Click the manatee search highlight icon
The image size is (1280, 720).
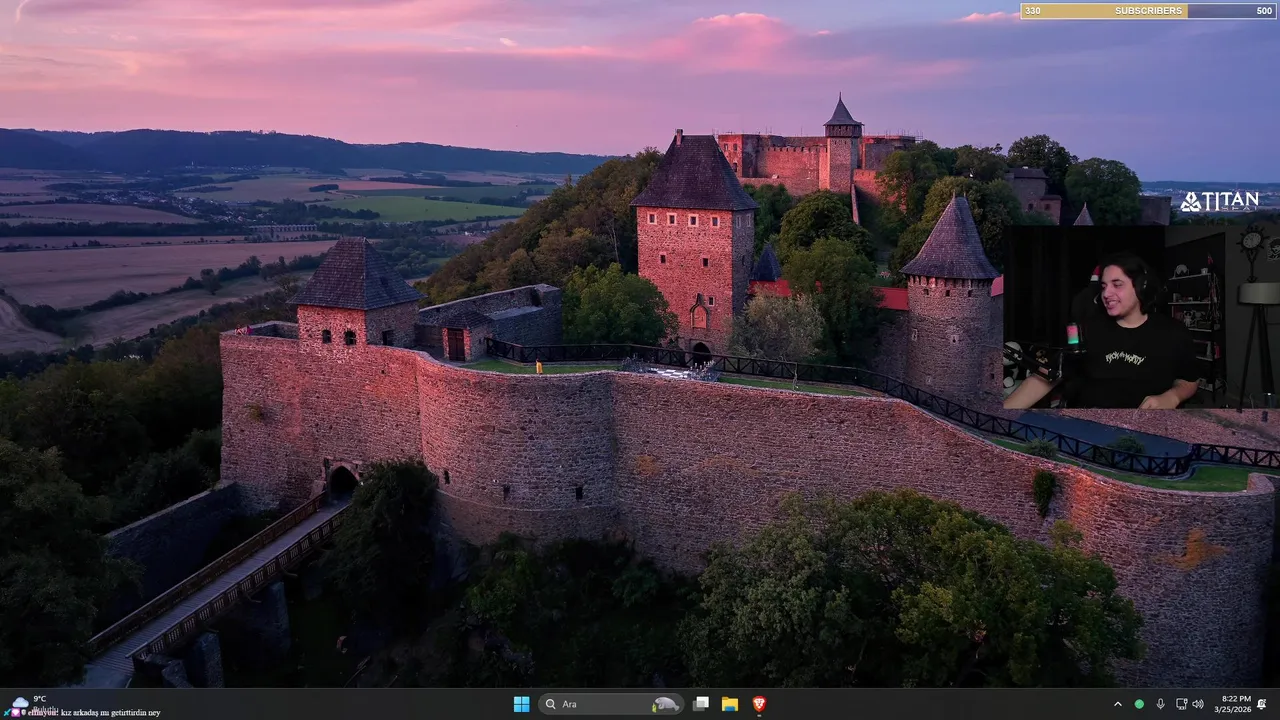coord(665,704)
